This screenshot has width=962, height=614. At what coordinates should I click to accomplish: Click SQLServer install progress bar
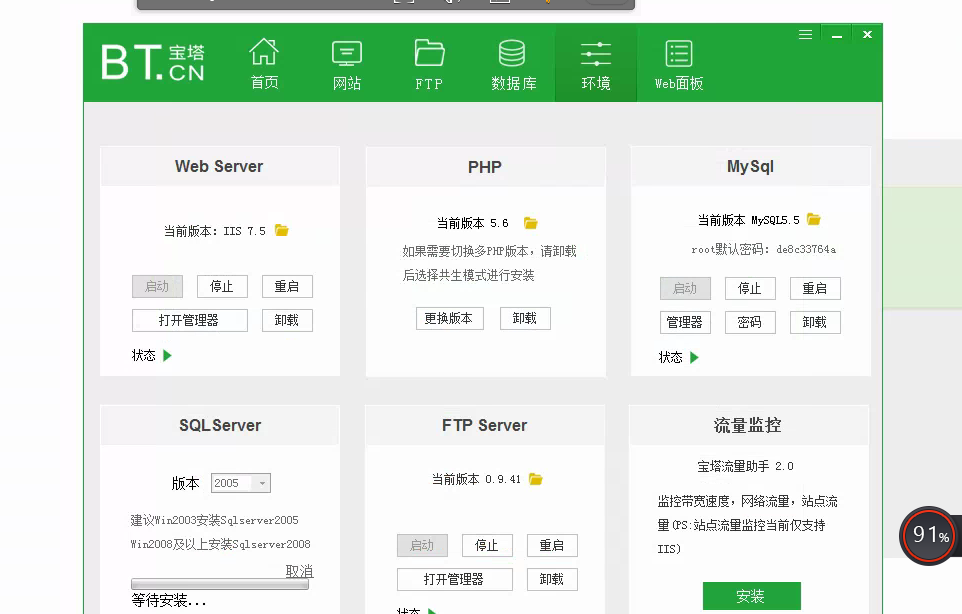220,584
